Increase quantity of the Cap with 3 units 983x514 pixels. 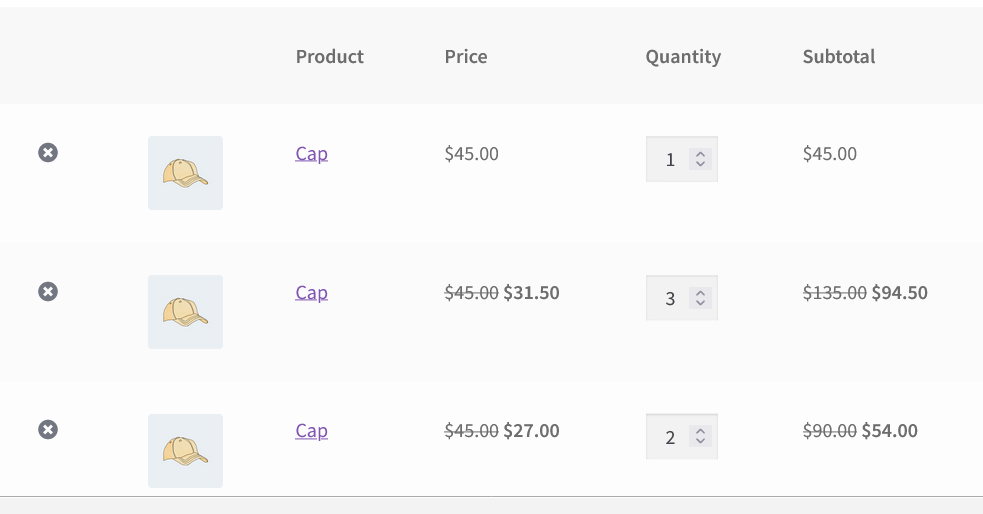pyautogui.click(x=700, y=293)
